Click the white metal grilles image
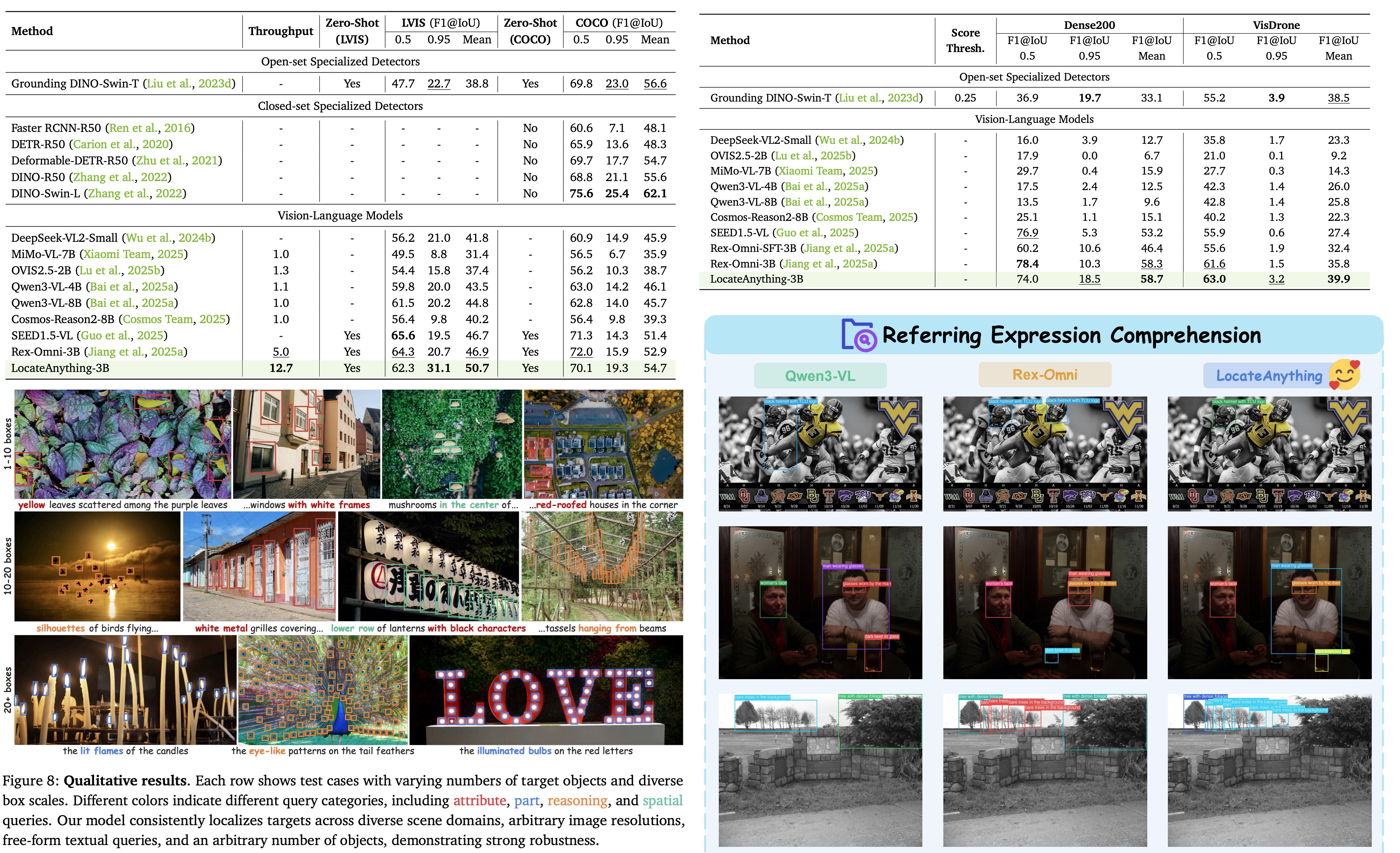 click(259, 566)
